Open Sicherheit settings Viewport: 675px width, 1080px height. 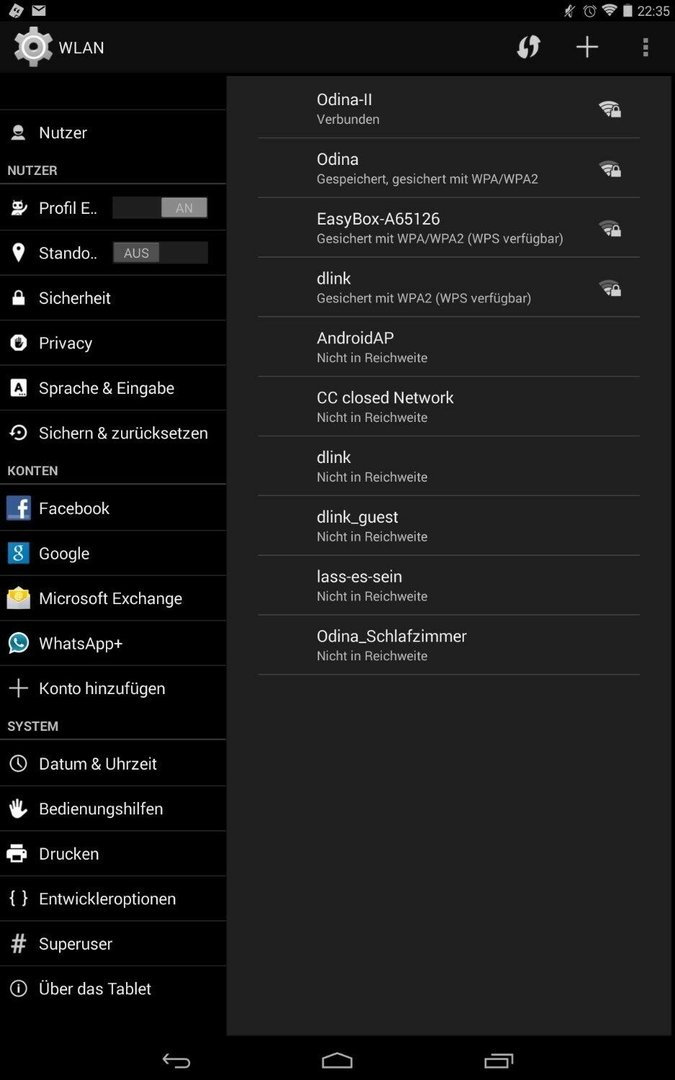tap(113, 298)
